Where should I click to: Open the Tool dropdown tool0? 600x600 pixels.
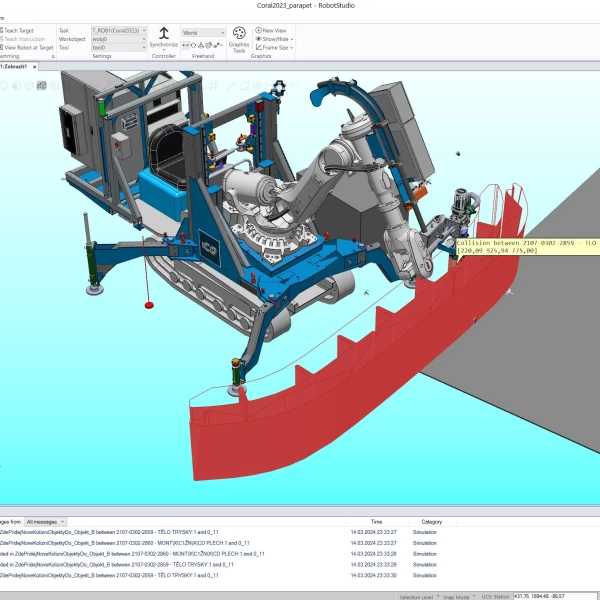(119, 47)
